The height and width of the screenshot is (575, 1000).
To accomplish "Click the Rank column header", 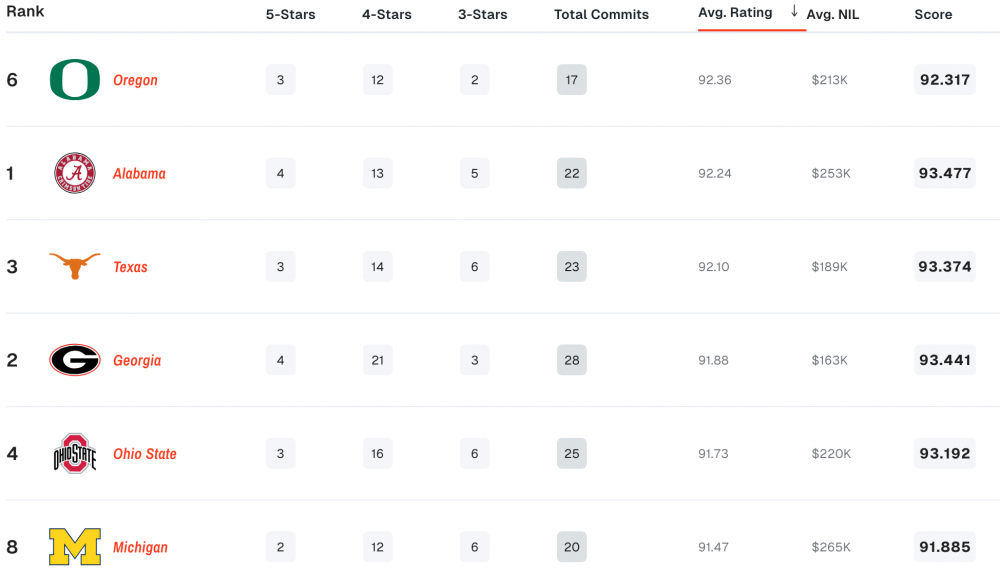I will click(25, 12).
